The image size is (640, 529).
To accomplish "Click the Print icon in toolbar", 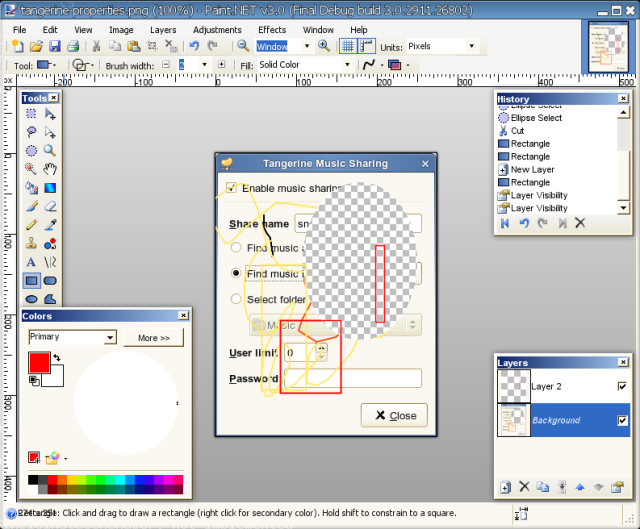I will pos(73,46).
